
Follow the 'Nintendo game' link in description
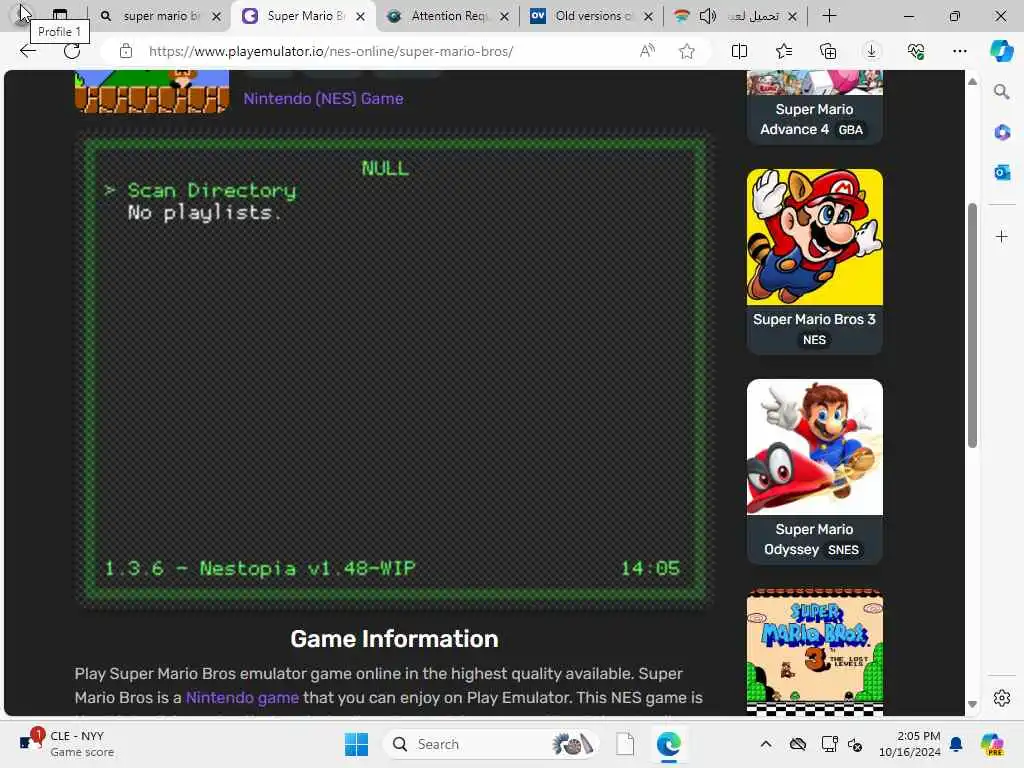(242, 697)
